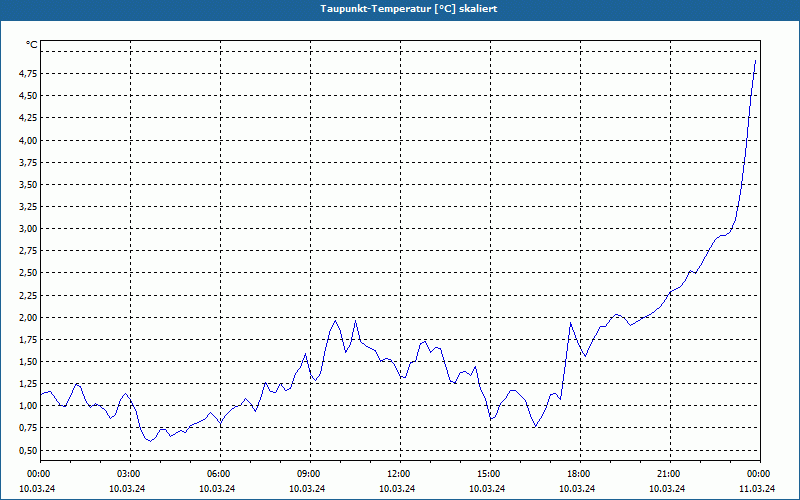800x500 pixels.
Task: Click the 4,50 y-axis label
Action: coord(28,96)
